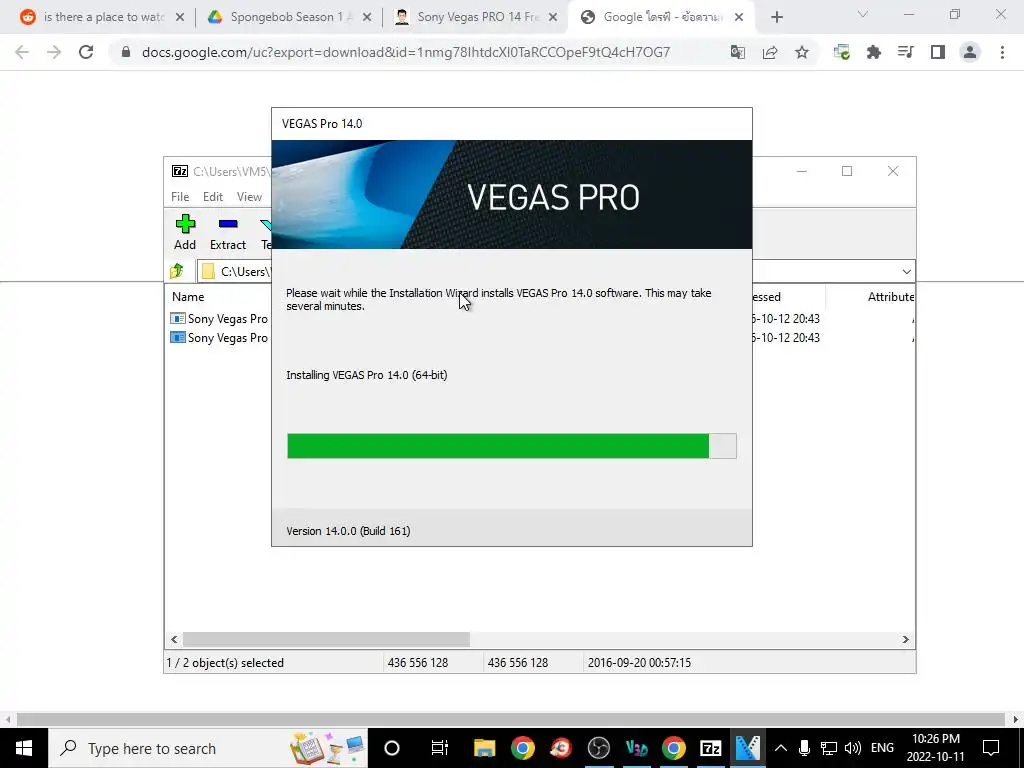Image resolution: width=1024 pixels, height=768 pixels.
Task: Click the Add icon in 7-Zip toolbar
Action: (x=185, y=224)
